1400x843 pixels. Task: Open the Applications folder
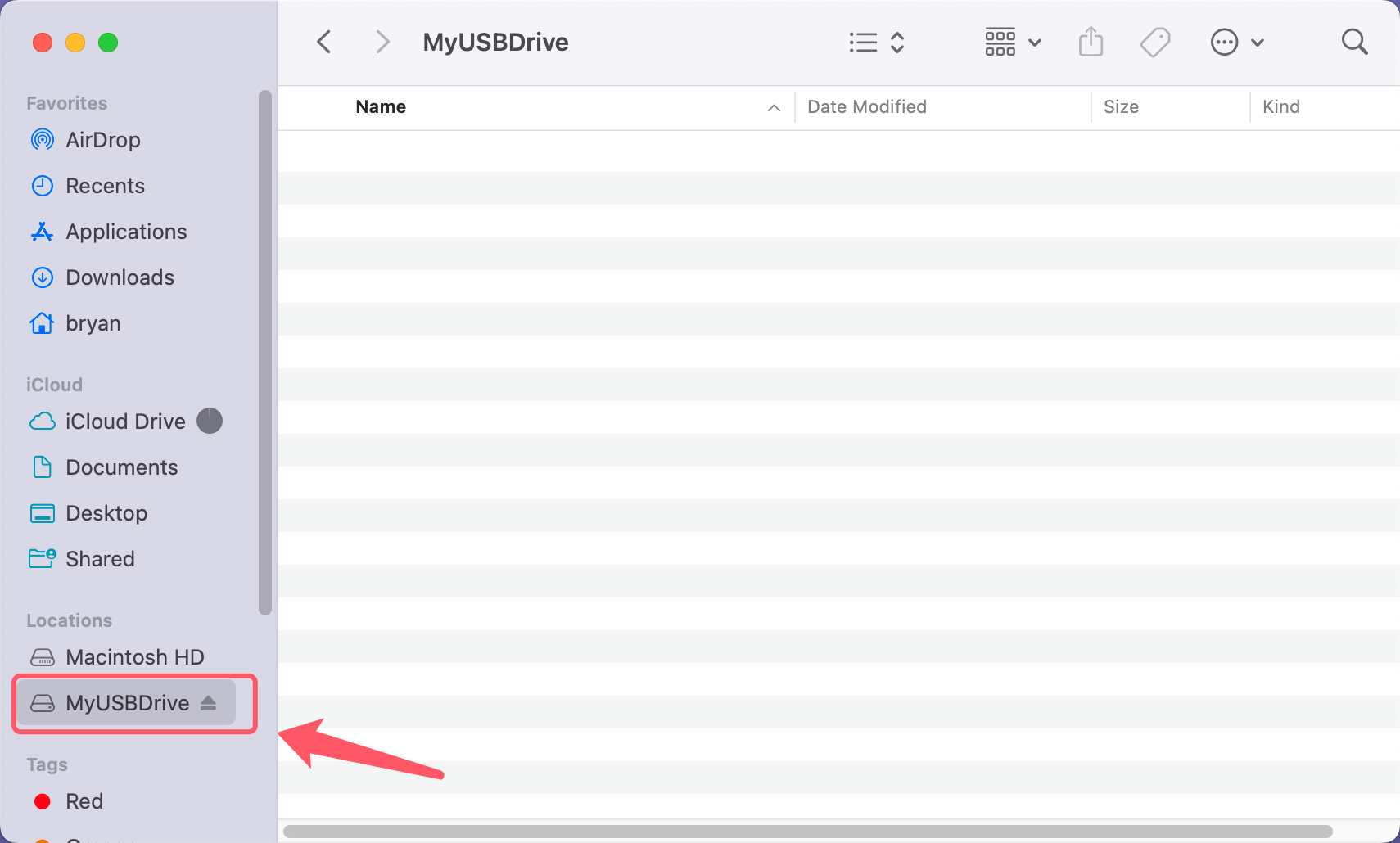click(125, 232)
